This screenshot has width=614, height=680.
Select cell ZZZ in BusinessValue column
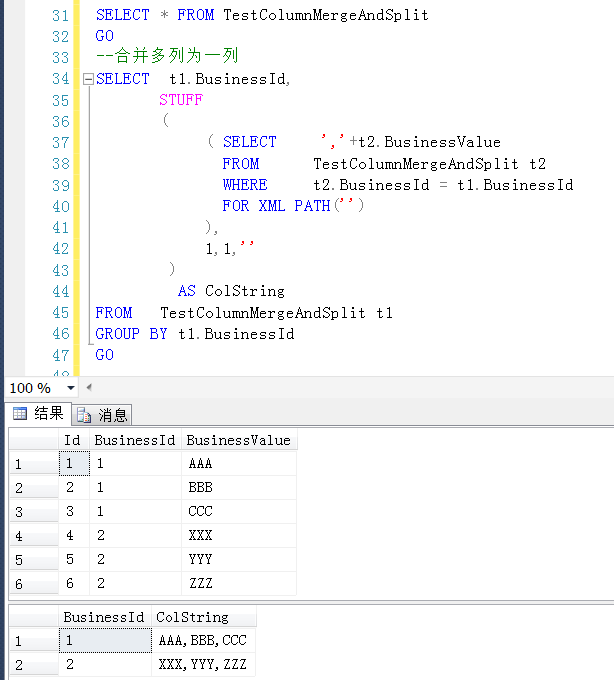[239, 583]
